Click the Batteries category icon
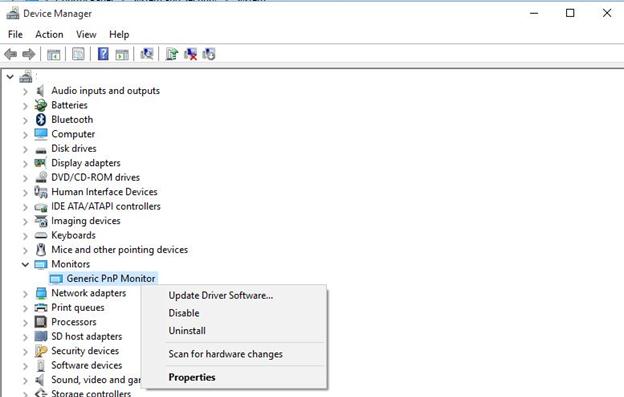 41,105
